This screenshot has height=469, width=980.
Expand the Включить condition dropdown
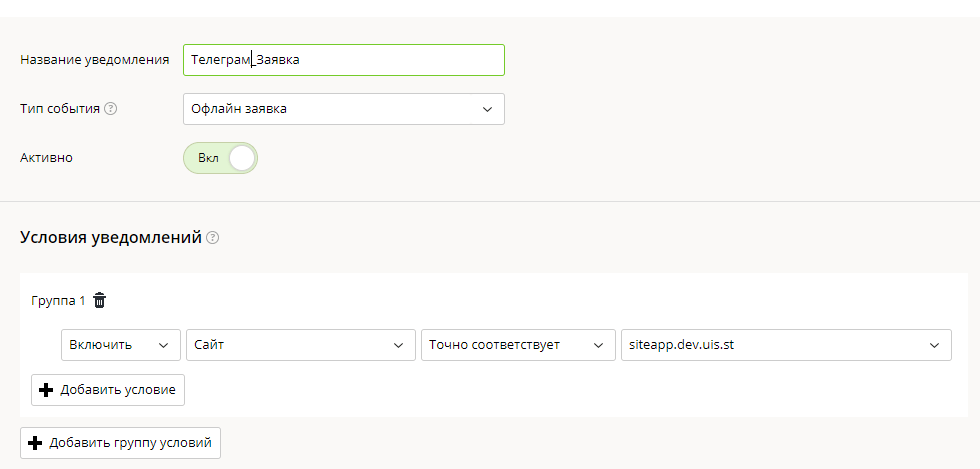[121, 345]
